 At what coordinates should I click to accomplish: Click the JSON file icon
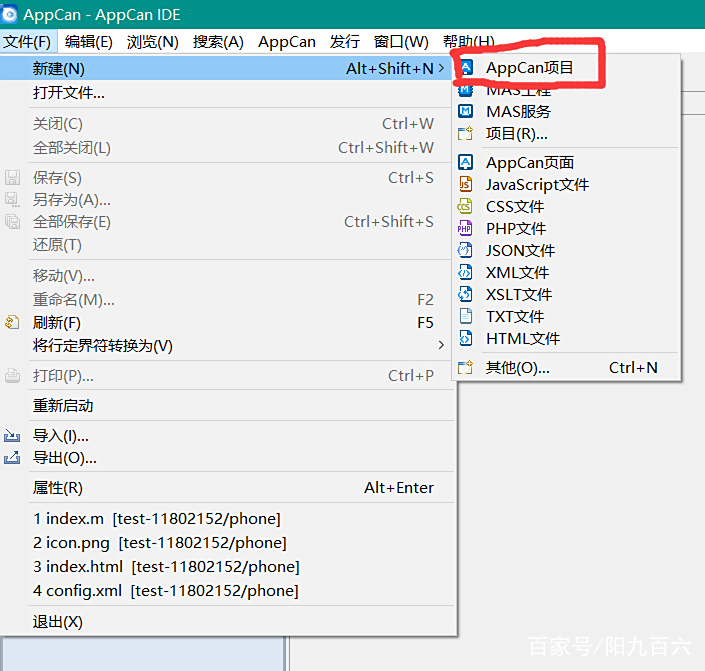point(465,250)
